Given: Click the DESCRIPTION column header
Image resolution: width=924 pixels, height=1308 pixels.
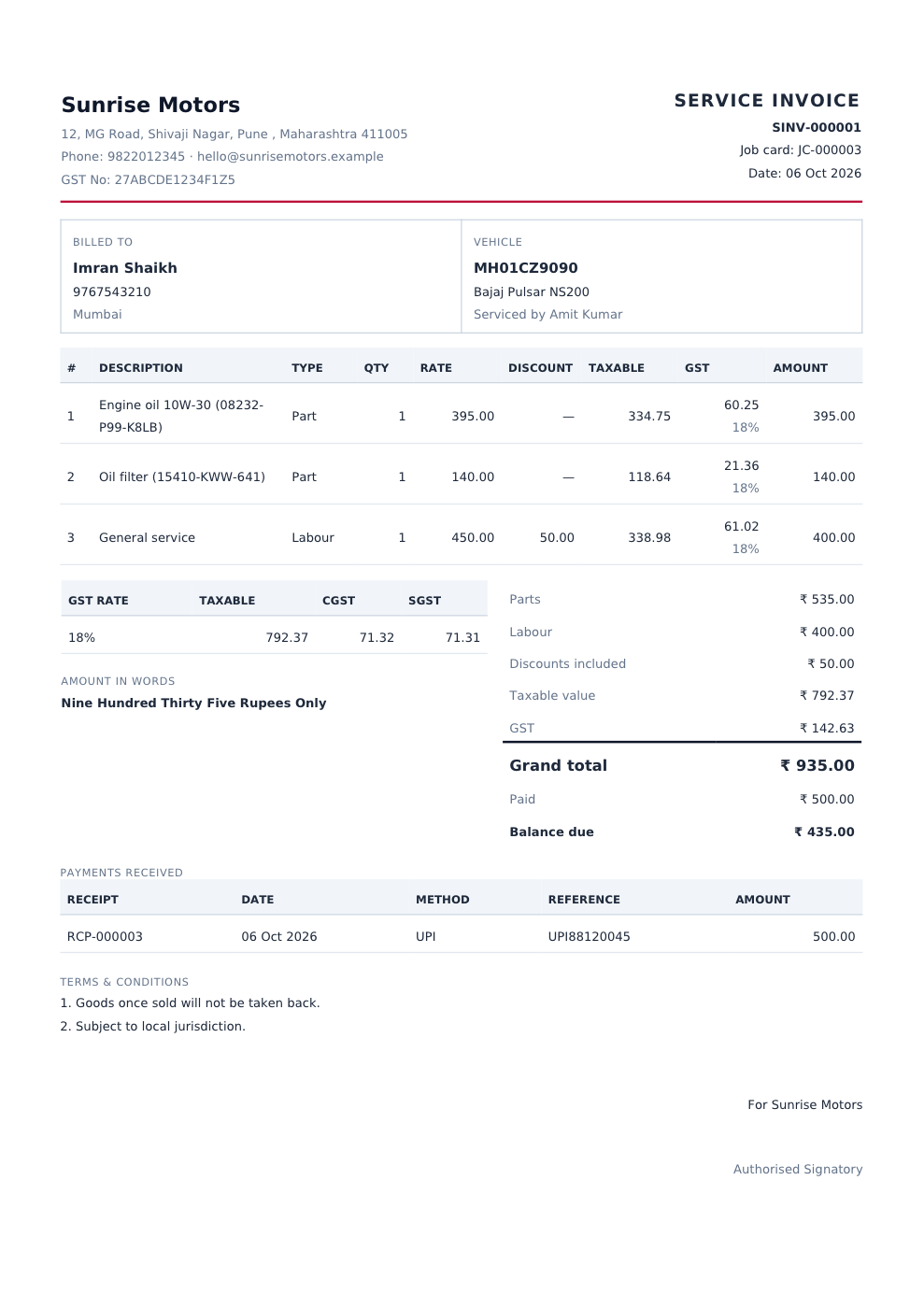Looking at the screenshot, I should coord(141,368).
